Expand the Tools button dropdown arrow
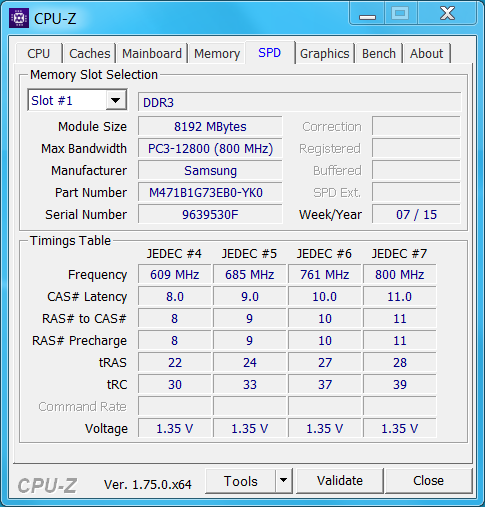 pos(284,481)
